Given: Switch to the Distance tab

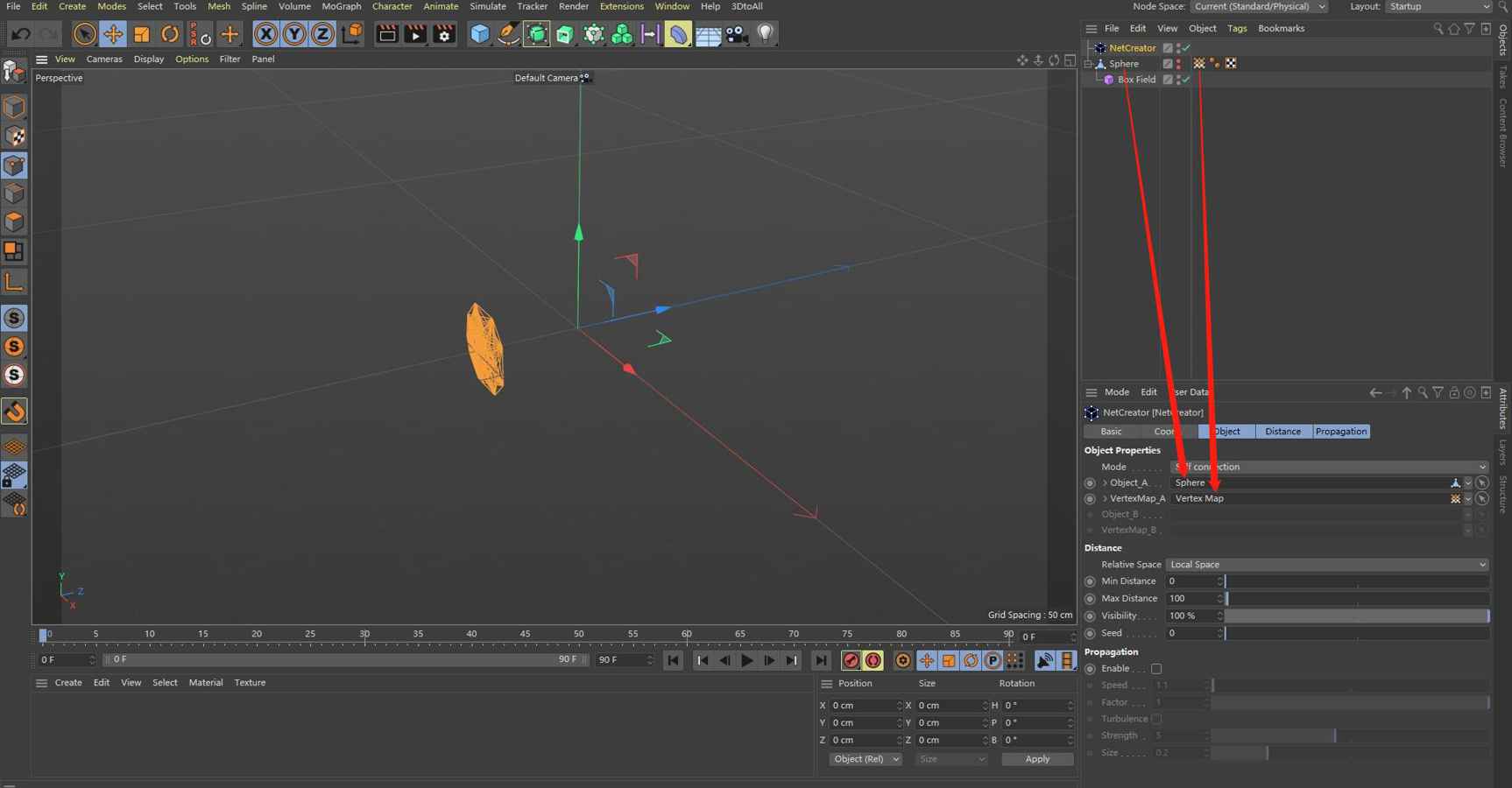Looking at the screenshot, I should click(x=1282, y=432).
